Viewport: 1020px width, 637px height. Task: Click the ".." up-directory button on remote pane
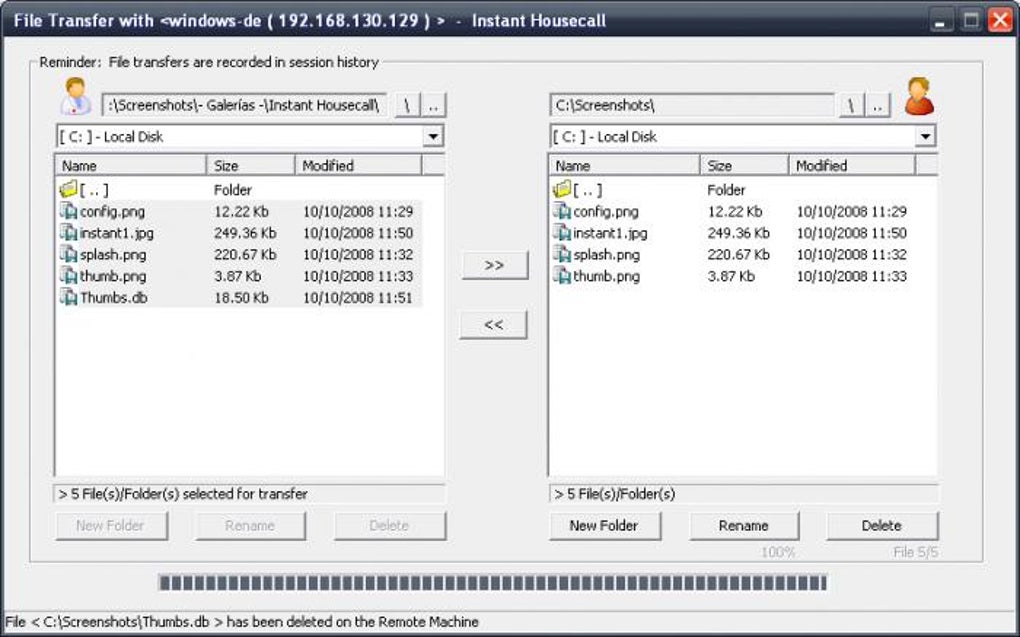tap(877, 103)
